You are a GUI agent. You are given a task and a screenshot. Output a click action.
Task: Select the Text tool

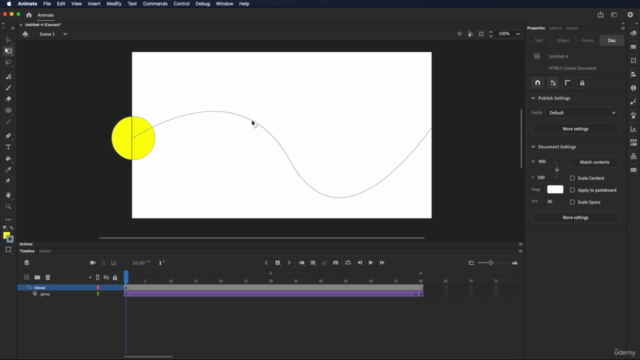pyautogui.click(x=8, y=147)
